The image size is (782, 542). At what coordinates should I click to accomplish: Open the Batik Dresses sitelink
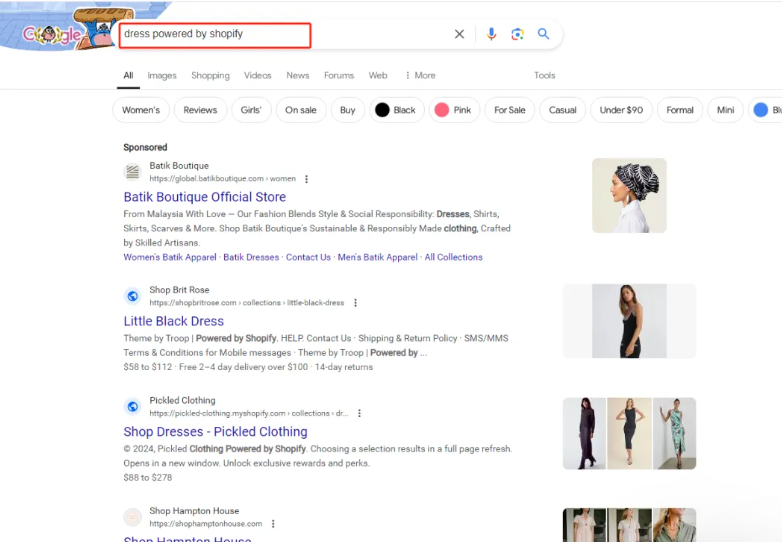coord(251,257)
